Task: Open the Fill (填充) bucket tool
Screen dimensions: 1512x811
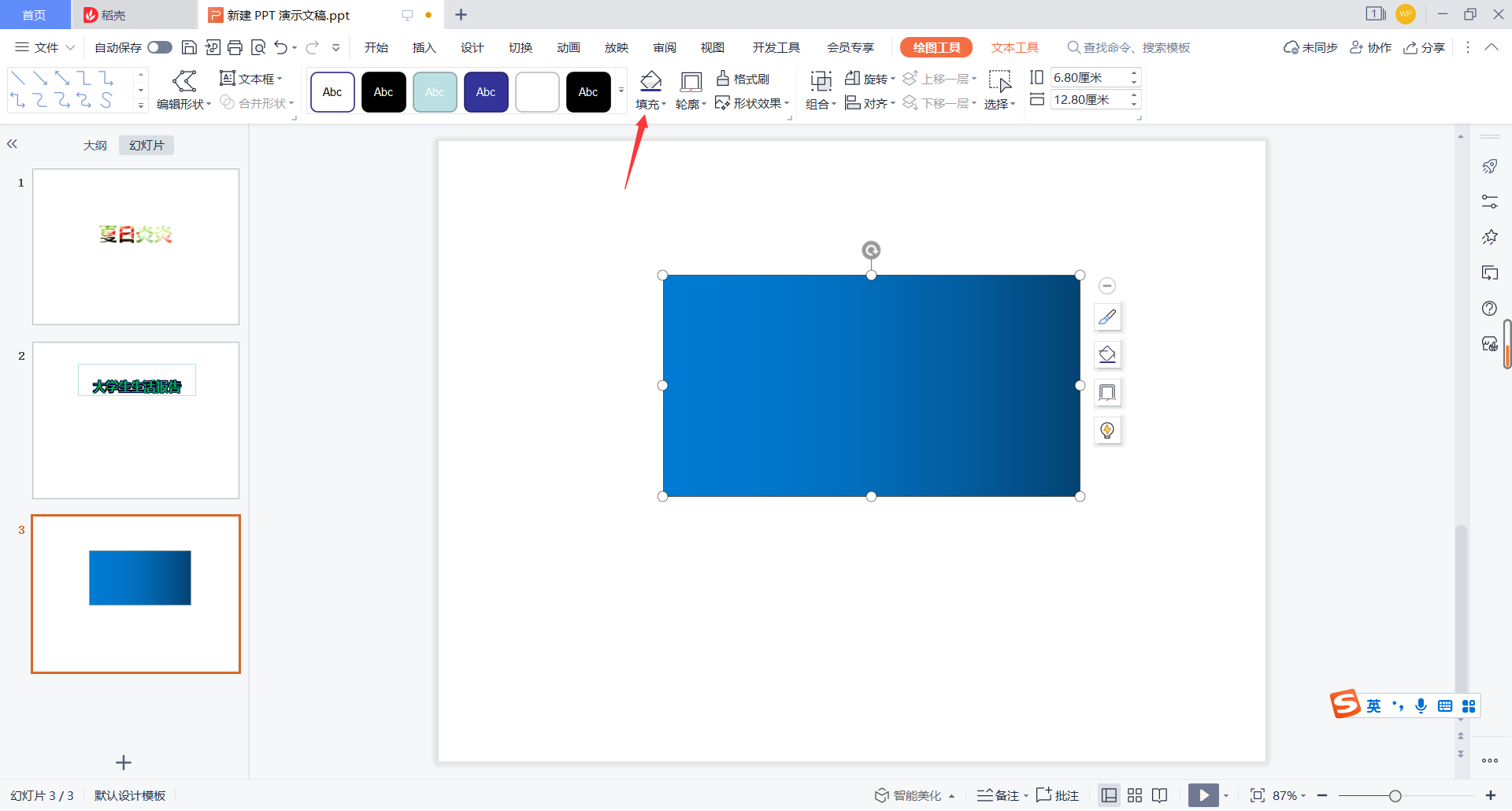Action: coord(650,81)
